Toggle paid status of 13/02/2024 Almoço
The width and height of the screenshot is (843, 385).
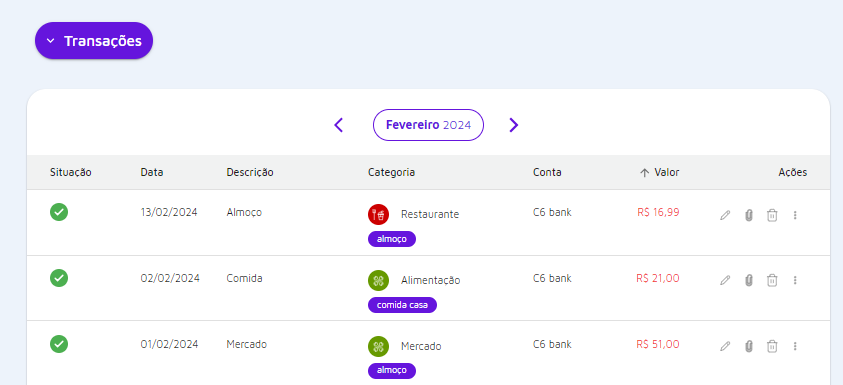click(x=59, y=212)
